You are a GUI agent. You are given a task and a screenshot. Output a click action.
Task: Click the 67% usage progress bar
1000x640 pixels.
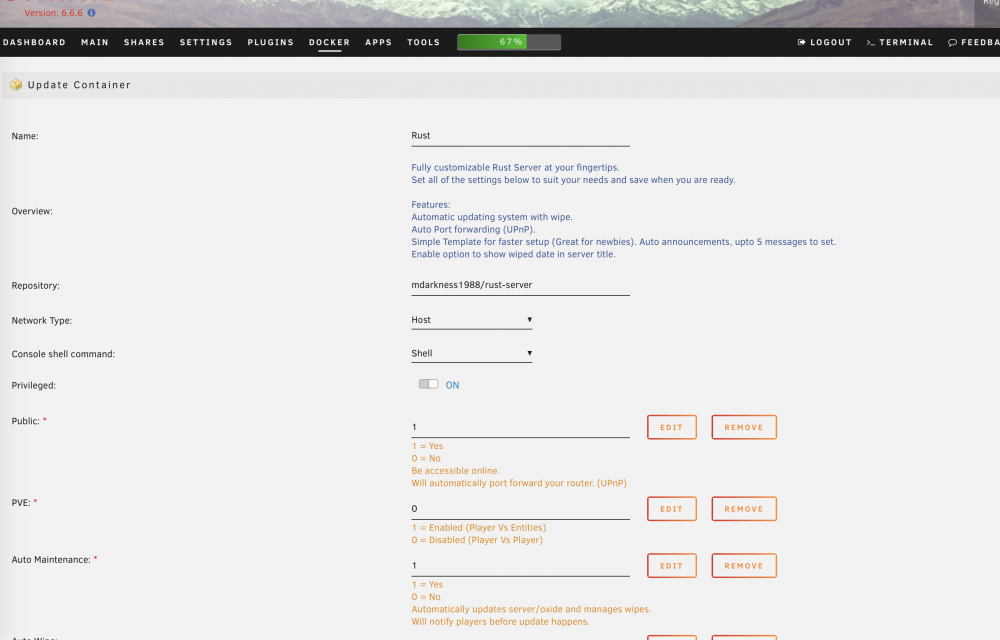[x=509, y=42]
